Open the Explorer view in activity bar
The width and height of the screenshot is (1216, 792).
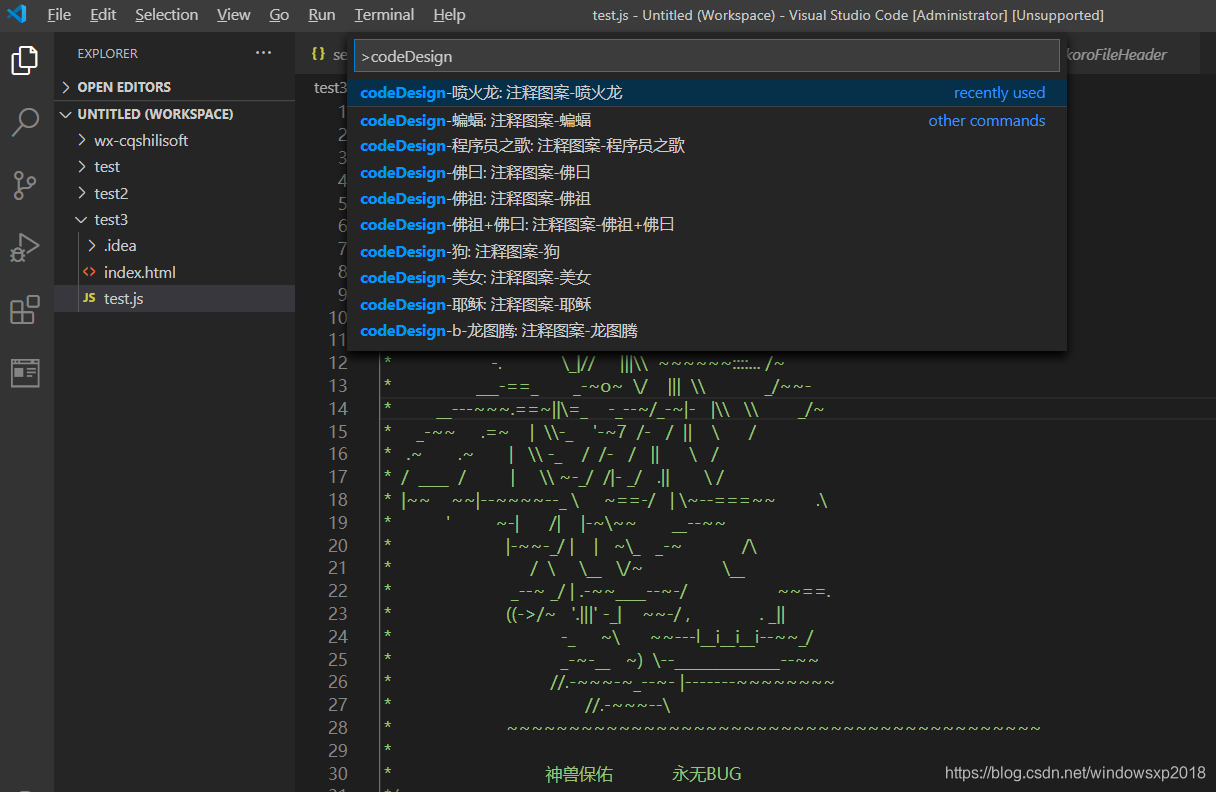pyautogui.click(x=24, y=61)
